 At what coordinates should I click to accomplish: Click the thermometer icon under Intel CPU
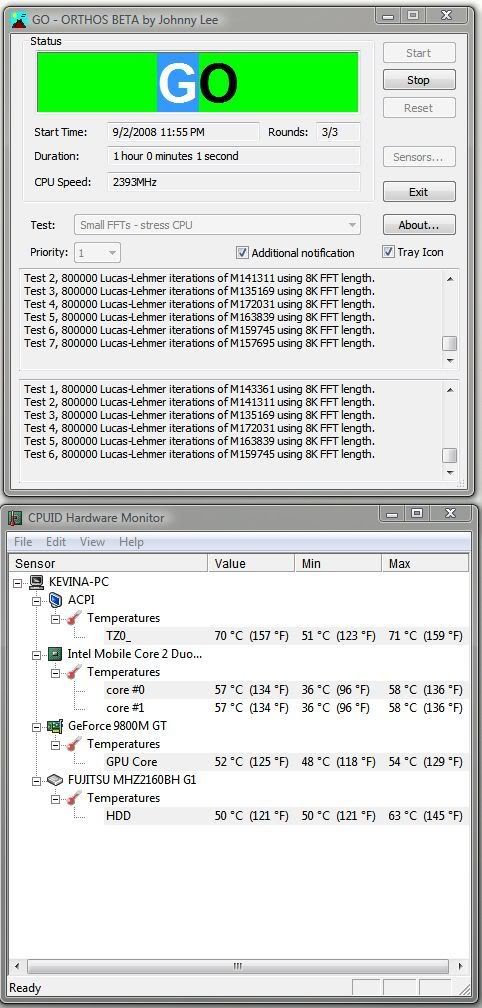click(75, 672)
